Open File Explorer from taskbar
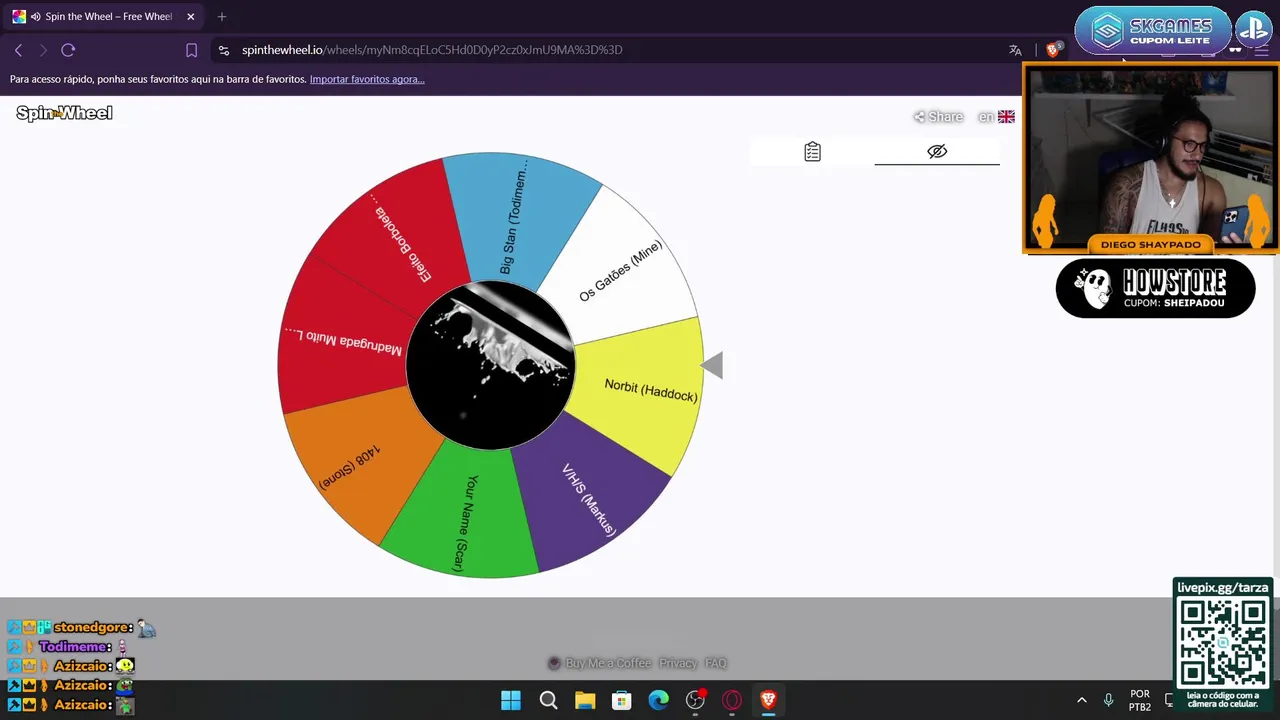1280x720 pixels. coord(585,700)
